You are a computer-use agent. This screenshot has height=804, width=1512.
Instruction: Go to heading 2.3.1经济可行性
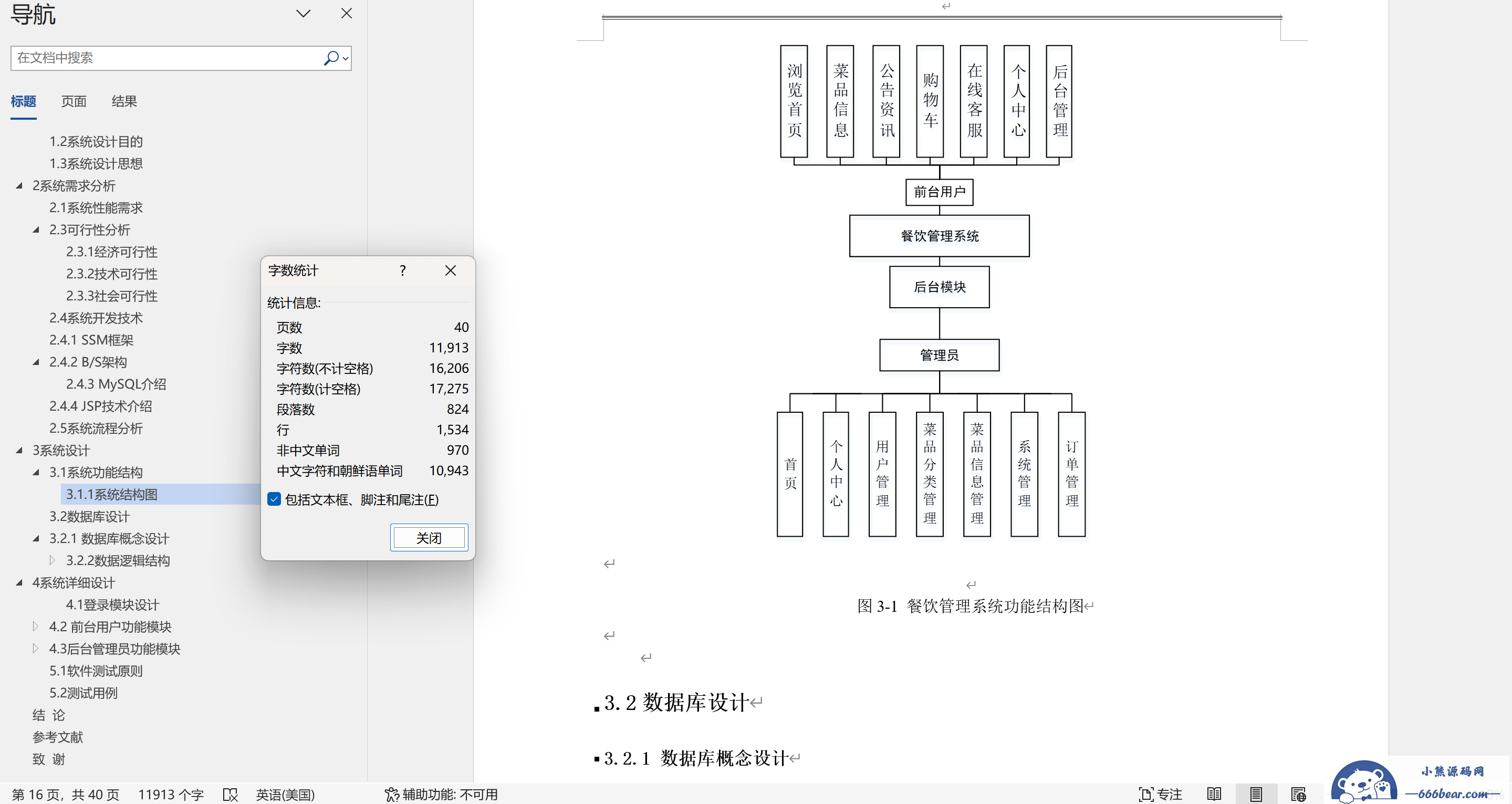pyautogui.click(x=111, y=252)
